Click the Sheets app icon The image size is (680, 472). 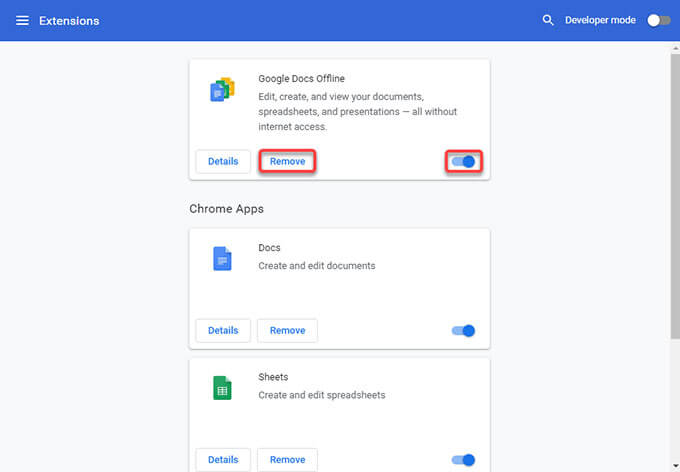point(222,388)
